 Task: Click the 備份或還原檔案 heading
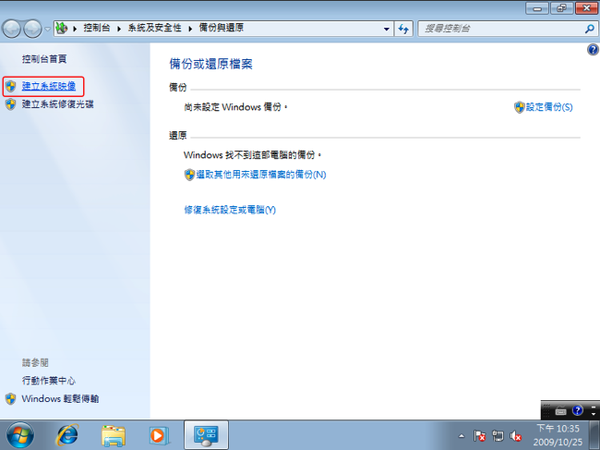[x=211, y=64]
